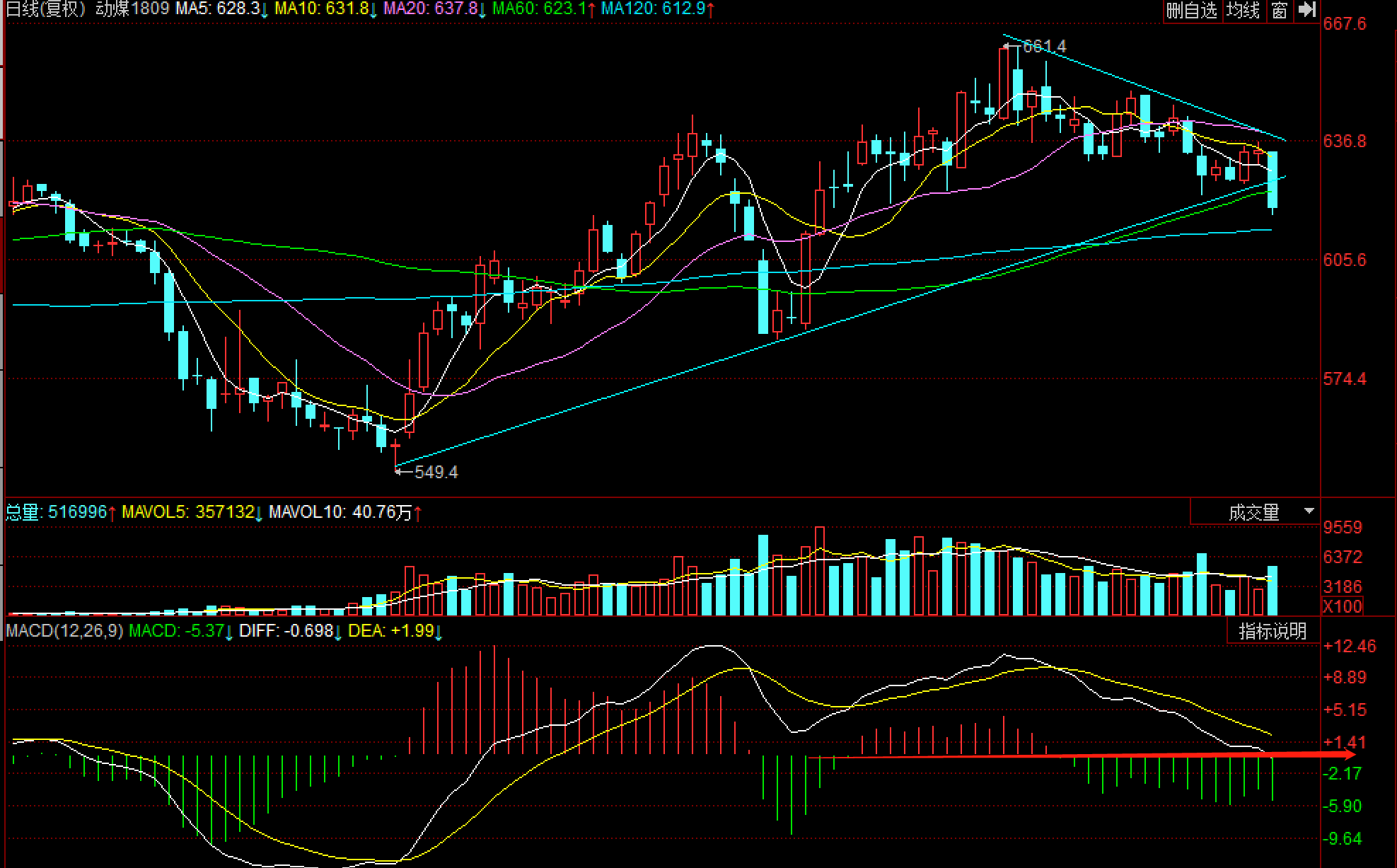
Task: Click the +5.15 MACD axis label
Action: [x=1345, y=710]
